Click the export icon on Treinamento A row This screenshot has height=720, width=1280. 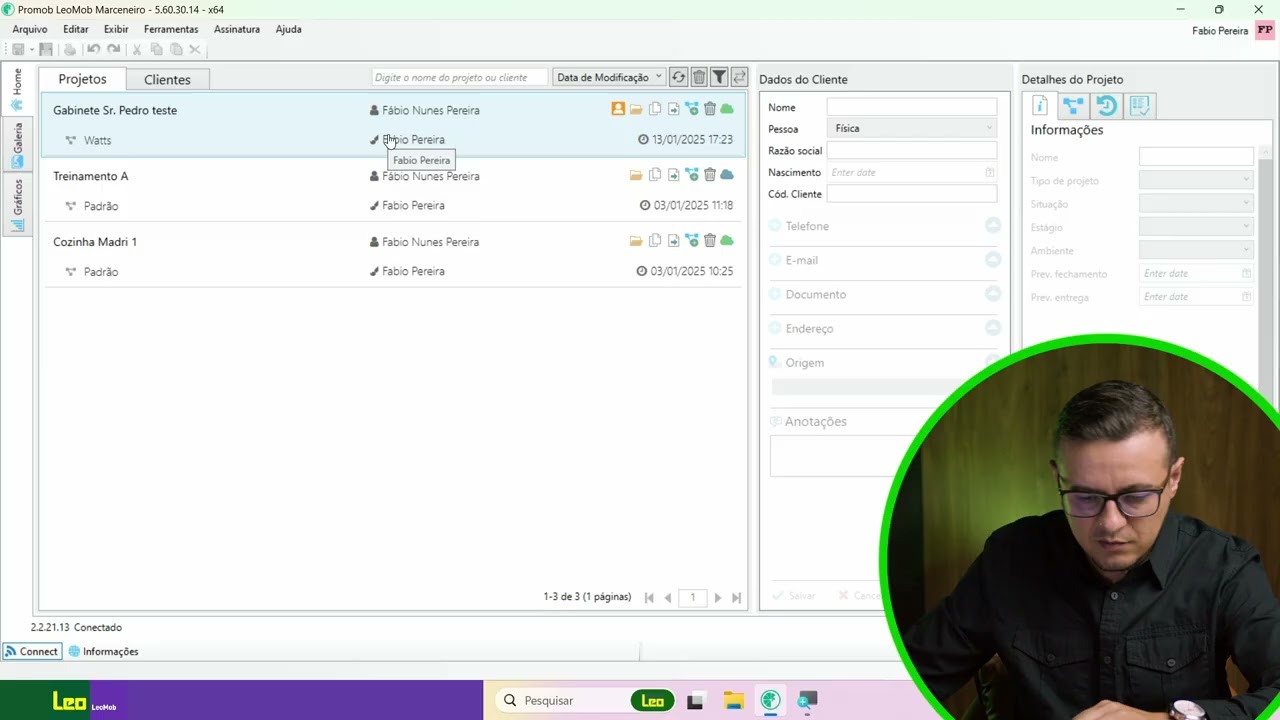(x=673, y=175)
